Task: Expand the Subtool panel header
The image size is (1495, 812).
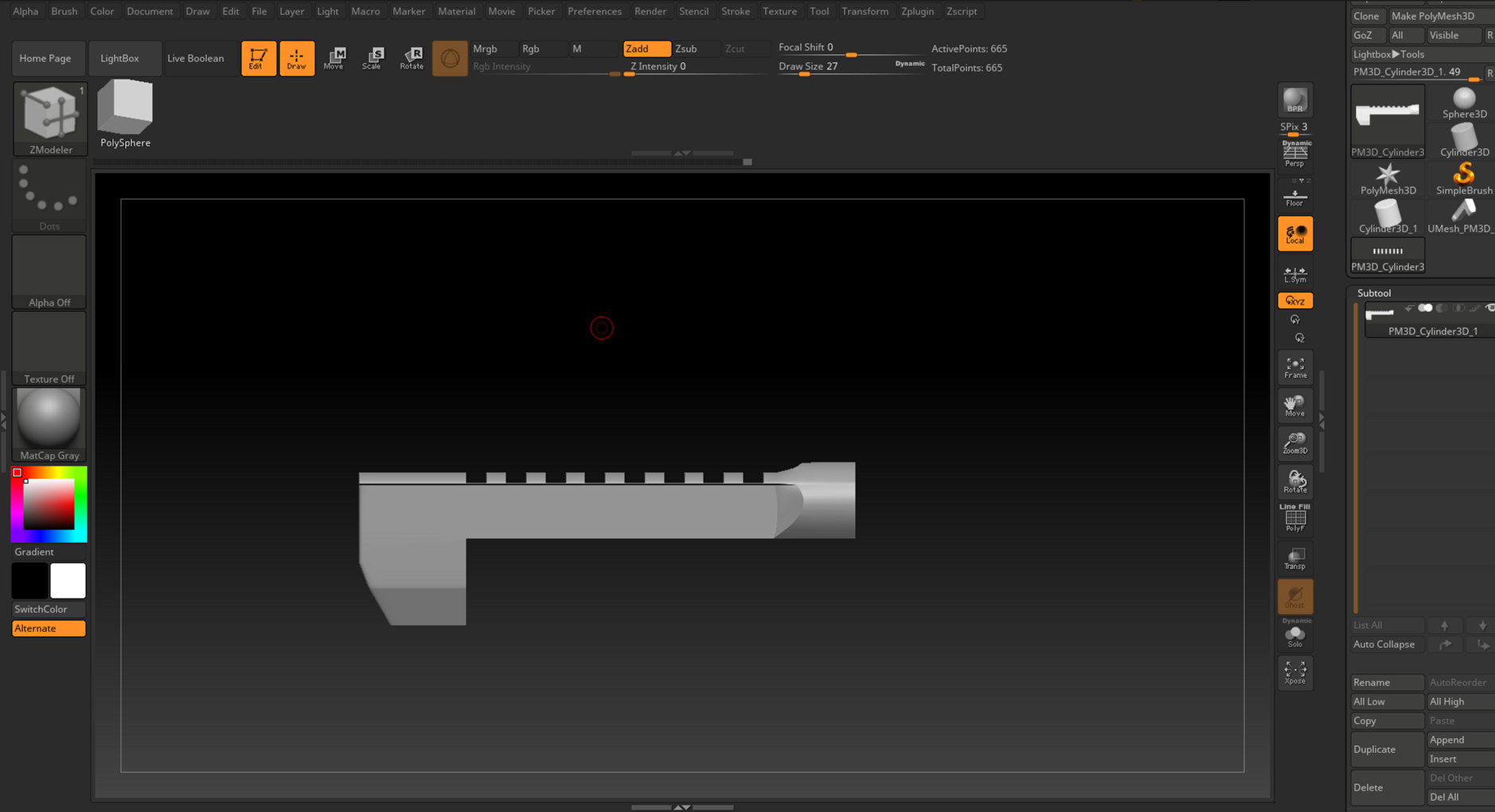Action: coord(1374,293)
